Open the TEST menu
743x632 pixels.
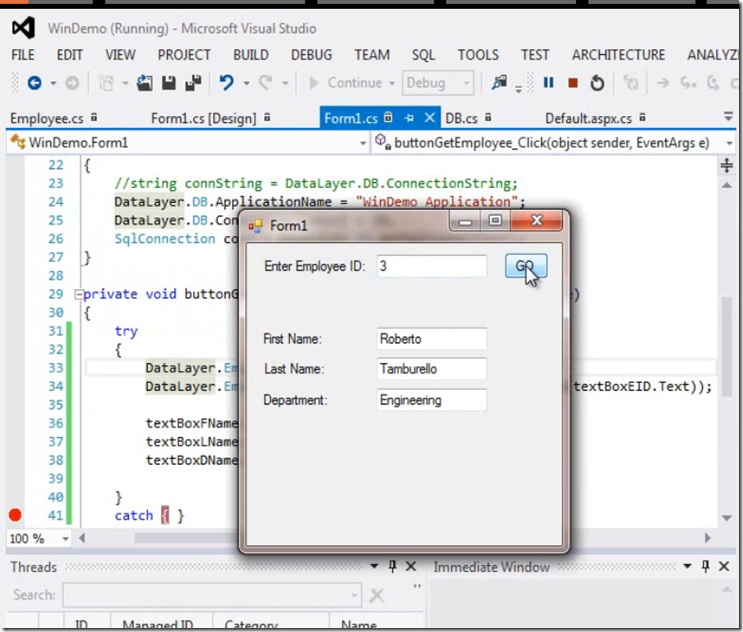pyautogui.click(x=535, y=55)
